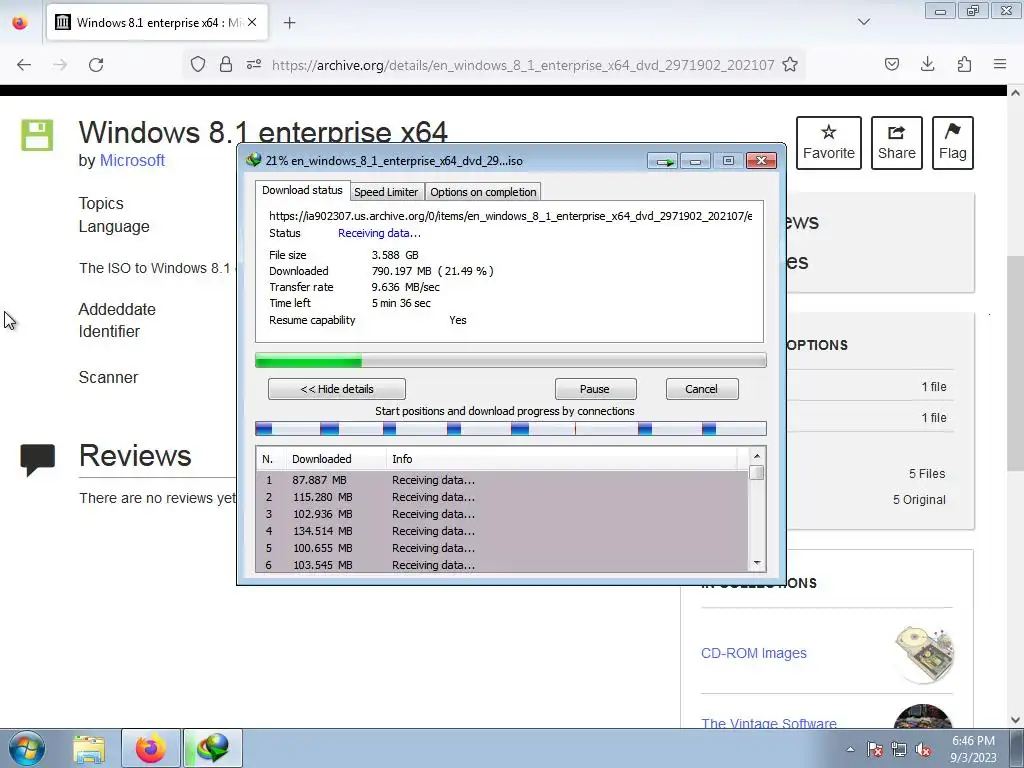1024x768 pixels.
Task: Click the Flag button
Action: 952,142
